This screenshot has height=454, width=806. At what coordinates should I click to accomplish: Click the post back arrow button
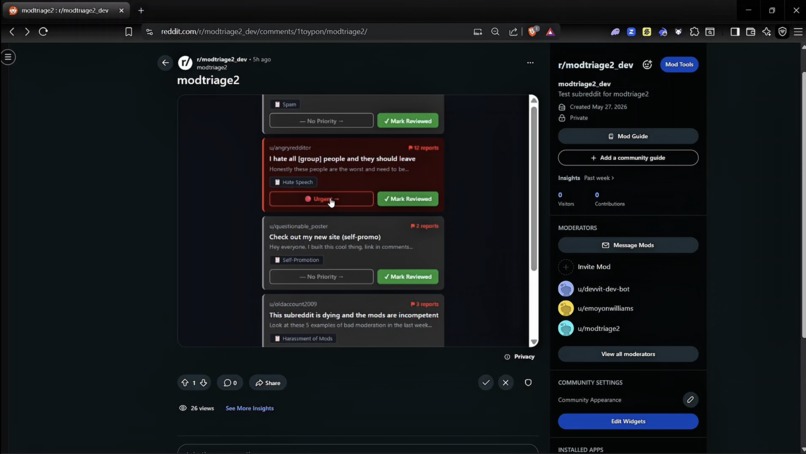[165, 63]
